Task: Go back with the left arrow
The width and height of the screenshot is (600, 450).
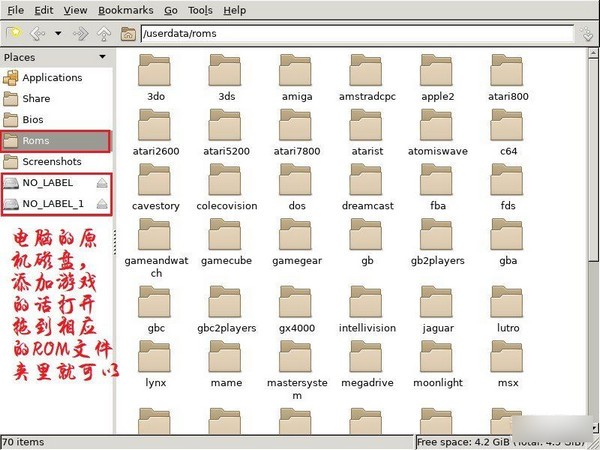Action: [37, 33]
